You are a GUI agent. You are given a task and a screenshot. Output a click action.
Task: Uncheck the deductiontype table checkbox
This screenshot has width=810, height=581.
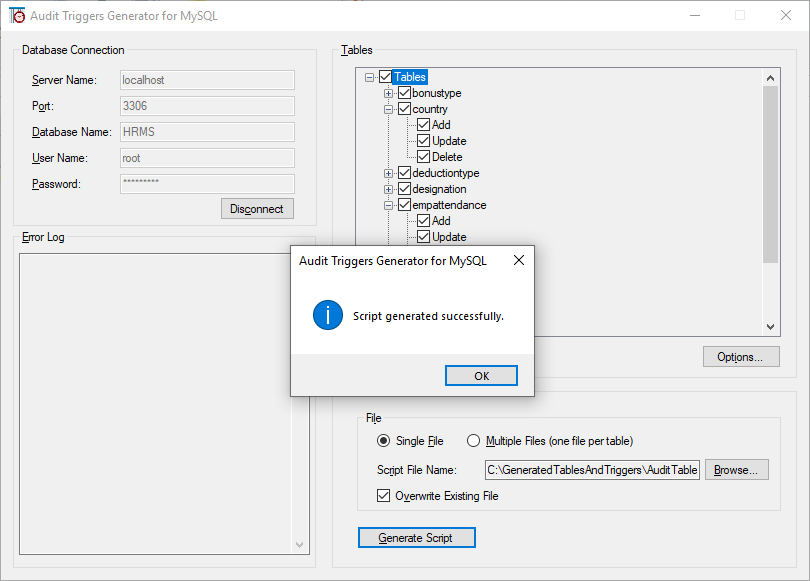click(x=406, y=172)
